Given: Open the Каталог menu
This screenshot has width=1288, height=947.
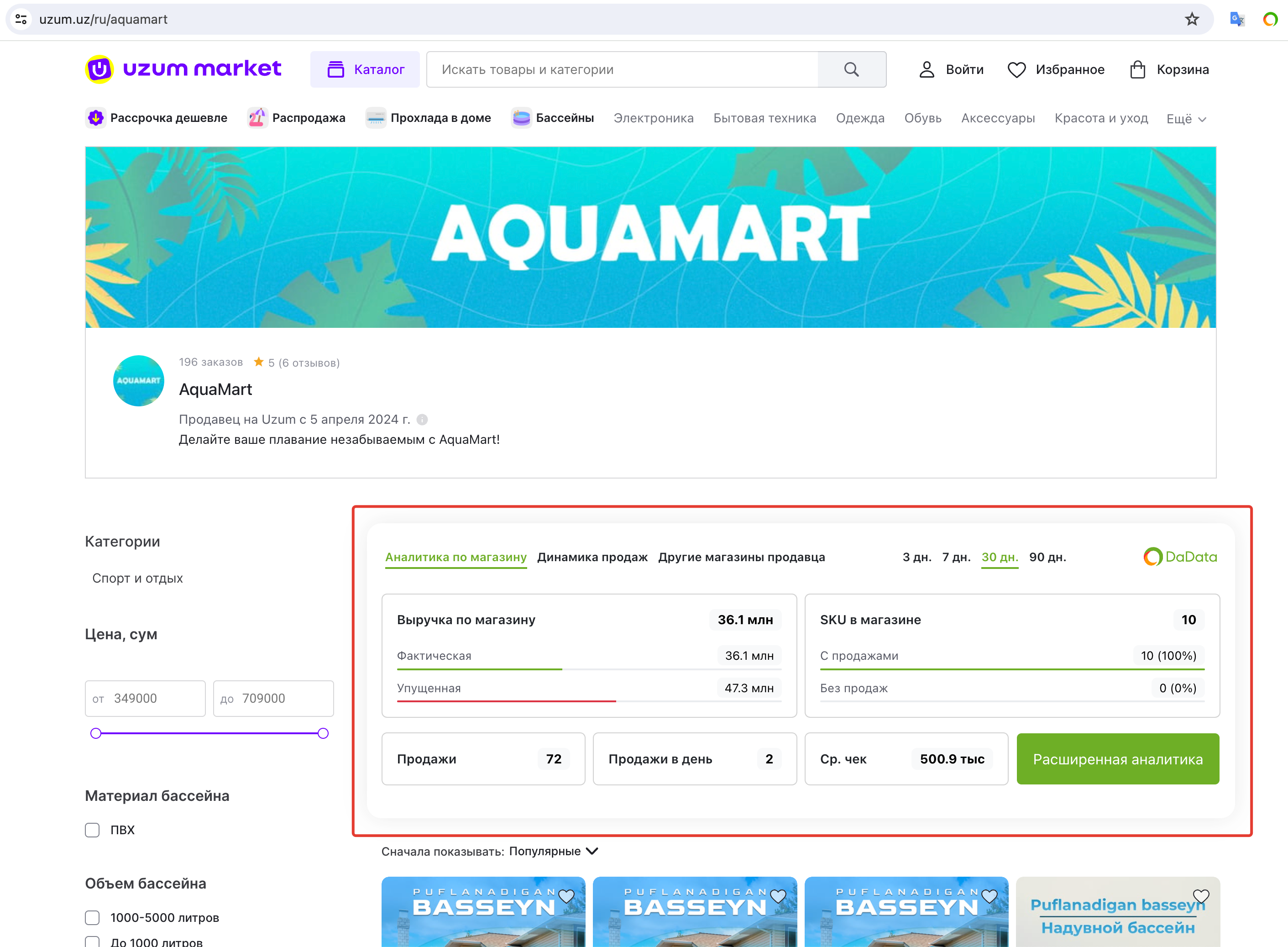Looking at the screenshot, I should pyautogui.click(x=365, y=69).
